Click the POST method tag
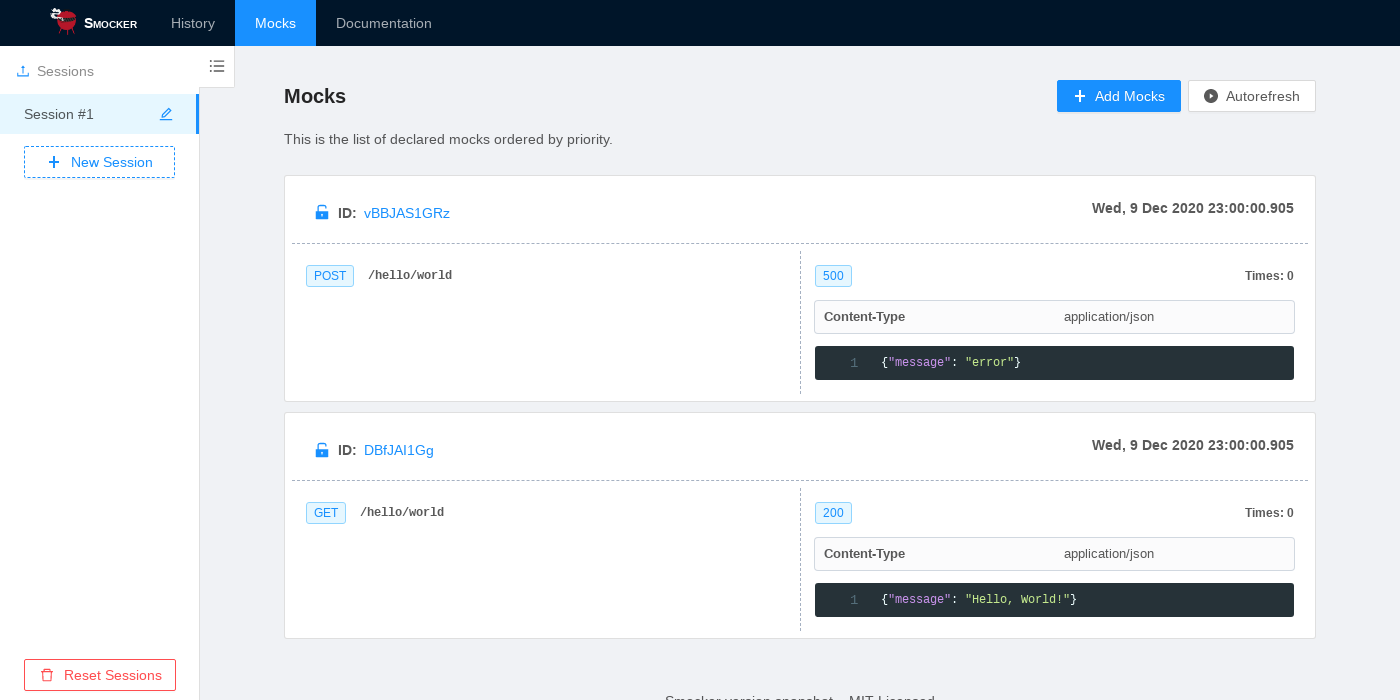 tap(330, 276)
